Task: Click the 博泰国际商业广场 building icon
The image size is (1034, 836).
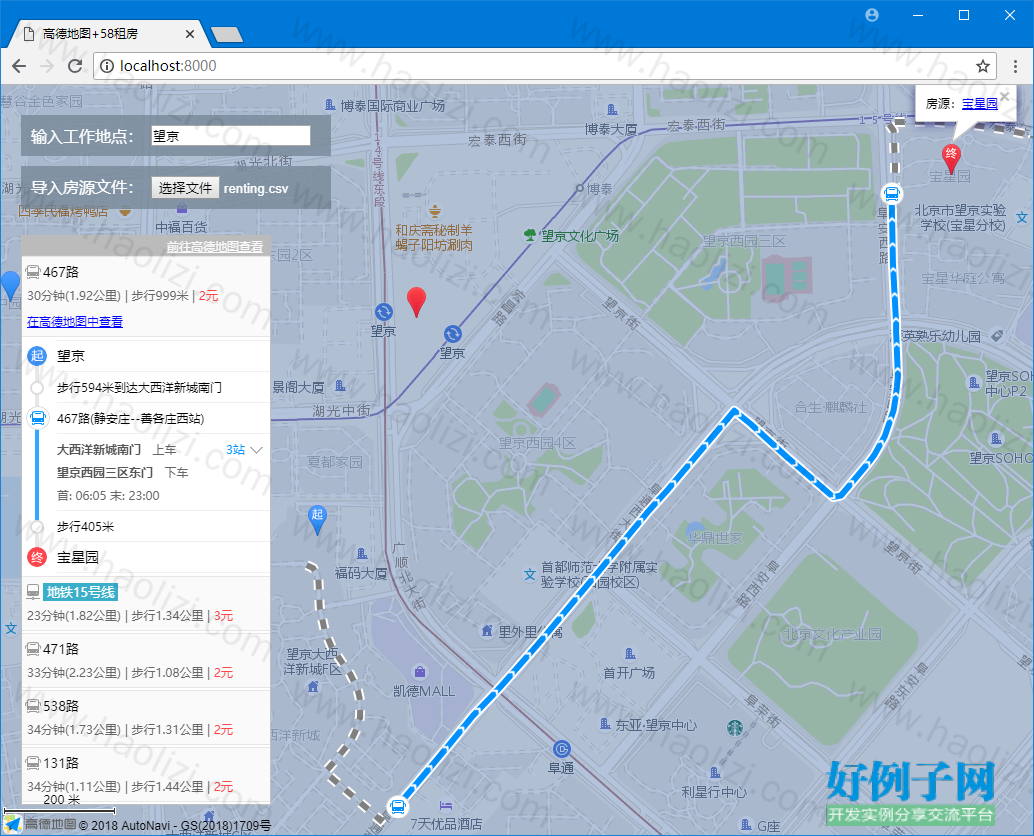Action: click(x=330, y=105)
